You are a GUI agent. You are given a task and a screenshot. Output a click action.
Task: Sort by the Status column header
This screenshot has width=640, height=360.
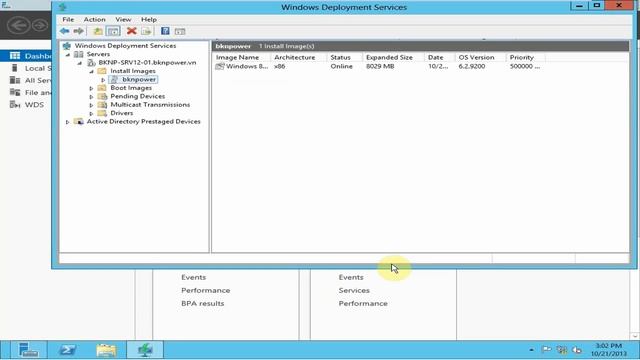(344, 57)
